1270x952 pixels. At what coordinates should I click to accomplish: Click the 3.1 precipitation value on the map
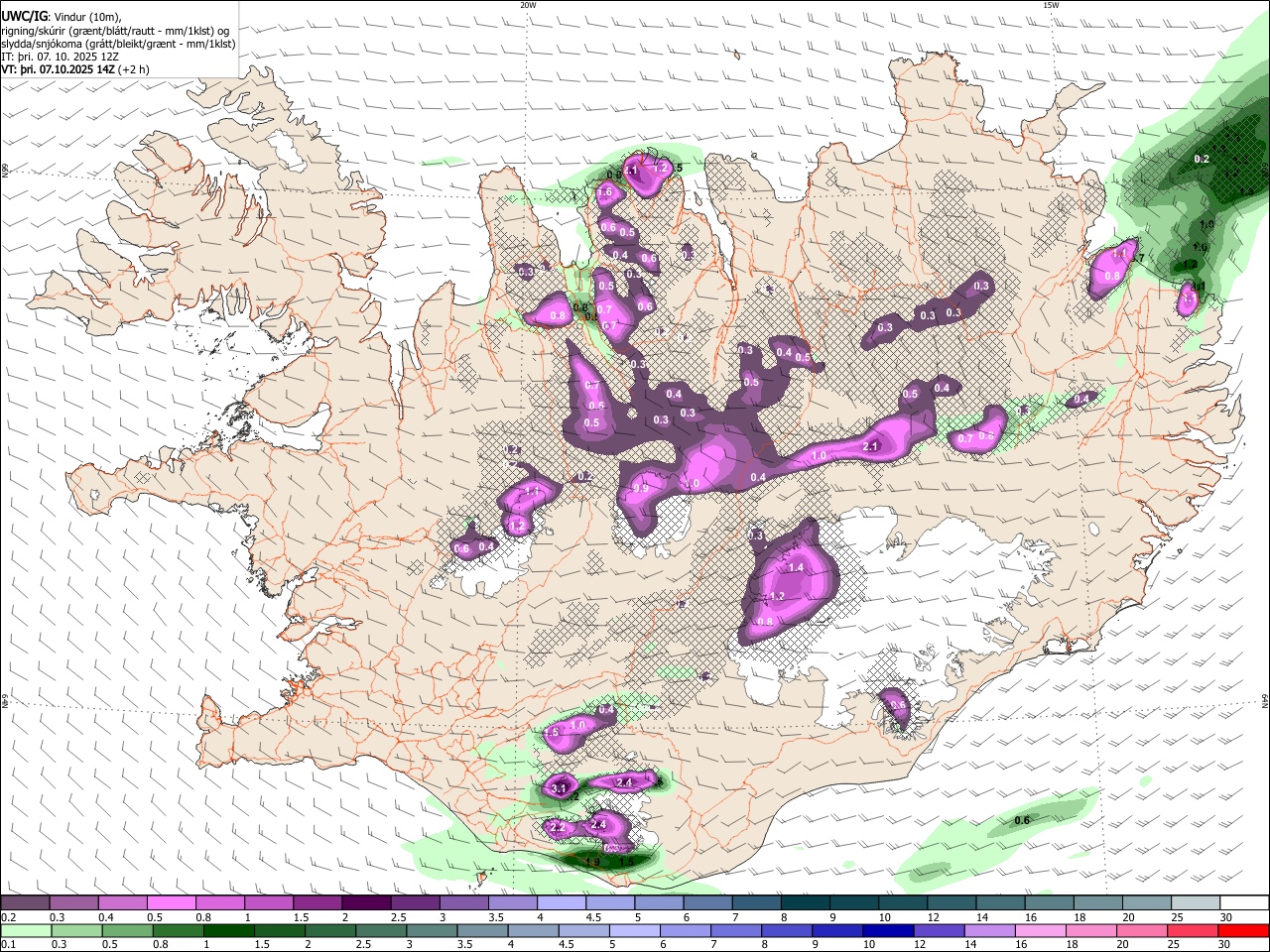(559, 789)
